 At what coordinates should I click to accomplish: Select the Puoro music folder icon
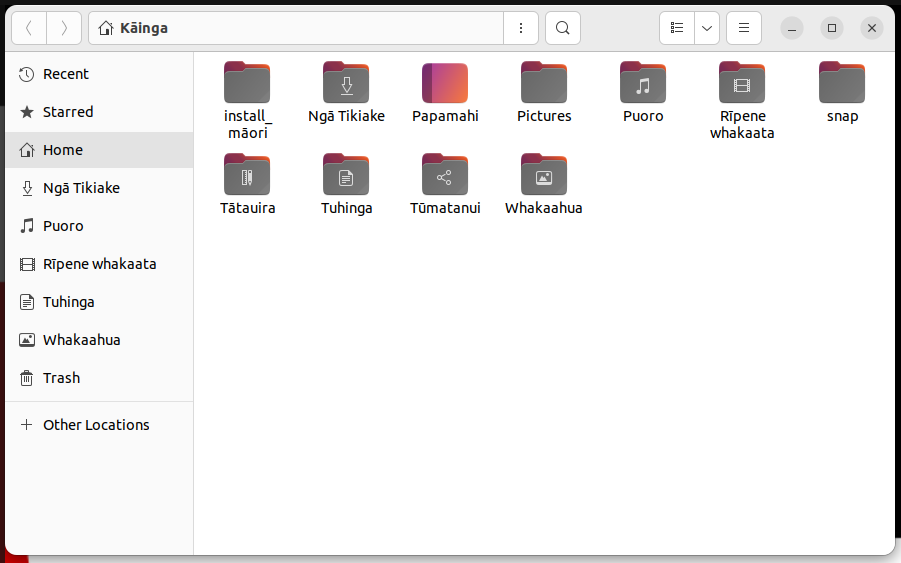643,82
